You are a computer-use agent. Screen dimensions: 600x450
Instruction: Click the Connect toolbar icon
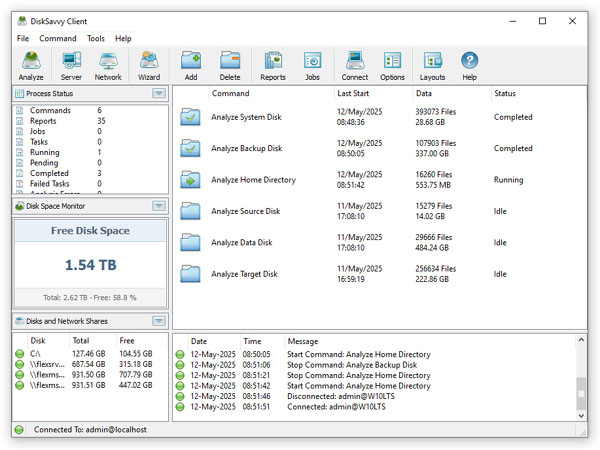pos(355,65)
